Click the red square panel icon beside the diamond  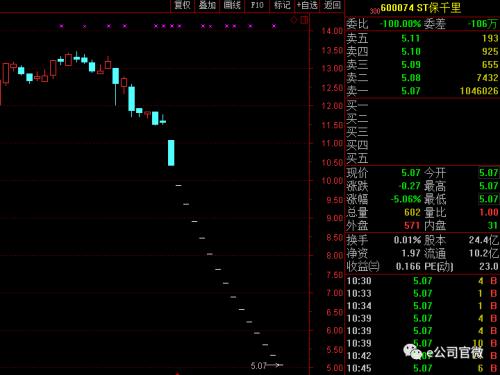click(304, 20)
